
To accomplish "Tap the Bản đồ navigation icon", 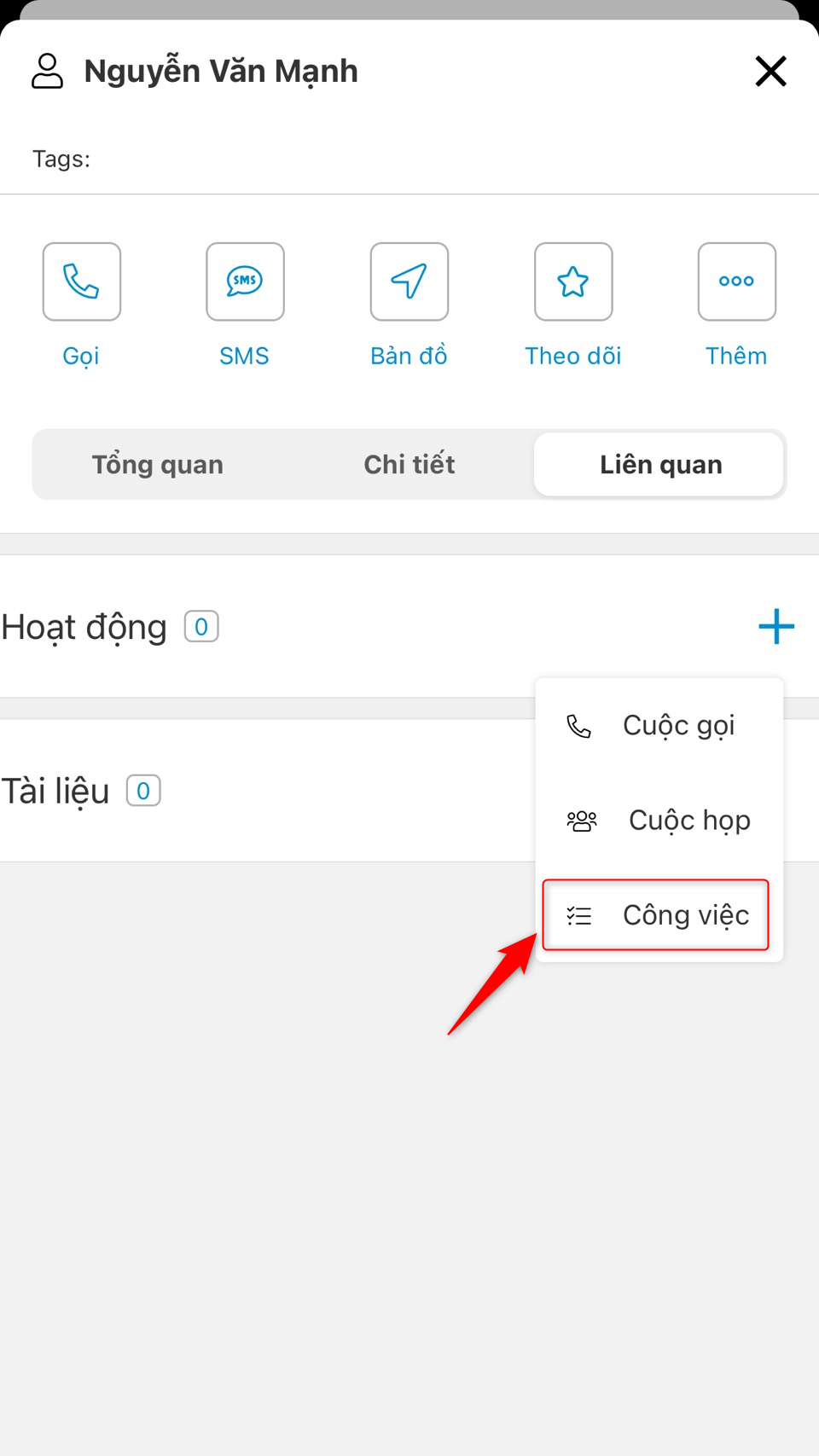I will click(x=409, y=281).
